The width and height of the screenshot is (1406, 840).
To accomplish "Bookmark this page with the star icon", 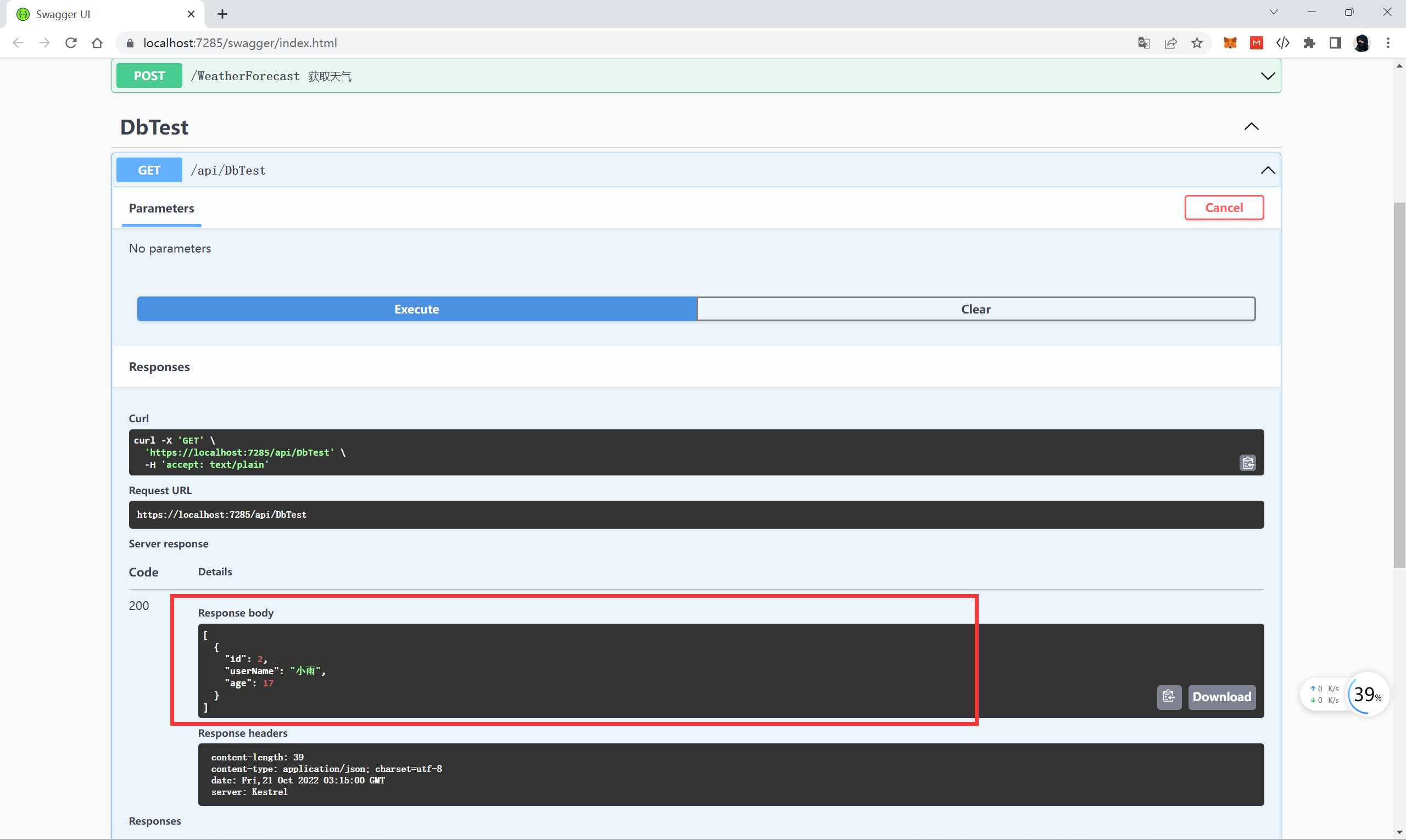I will tap(1197, 43).
